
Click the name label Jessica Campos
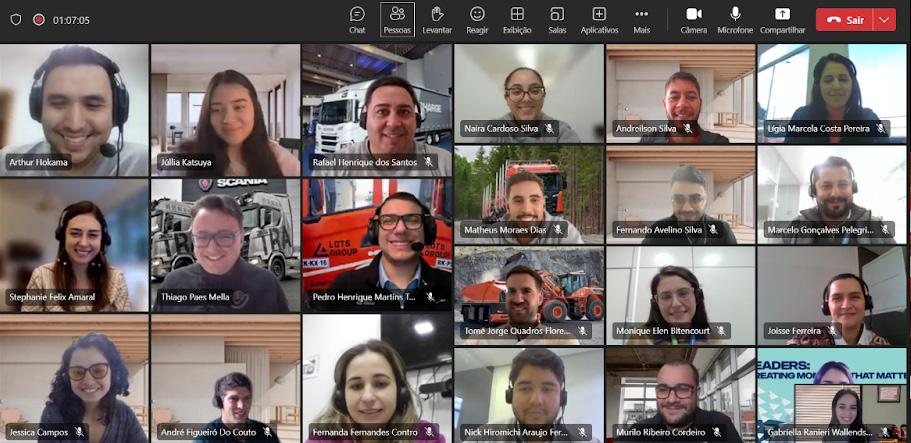pos(38,432)
